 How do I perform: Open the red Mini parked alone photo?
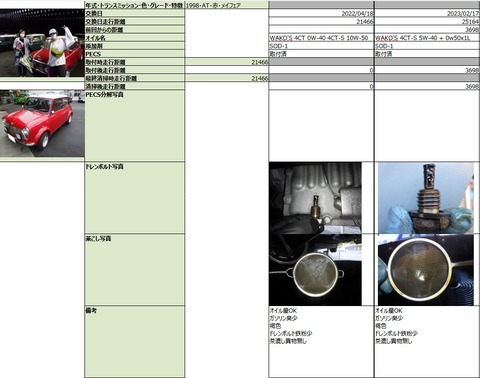tap(42, 123)
